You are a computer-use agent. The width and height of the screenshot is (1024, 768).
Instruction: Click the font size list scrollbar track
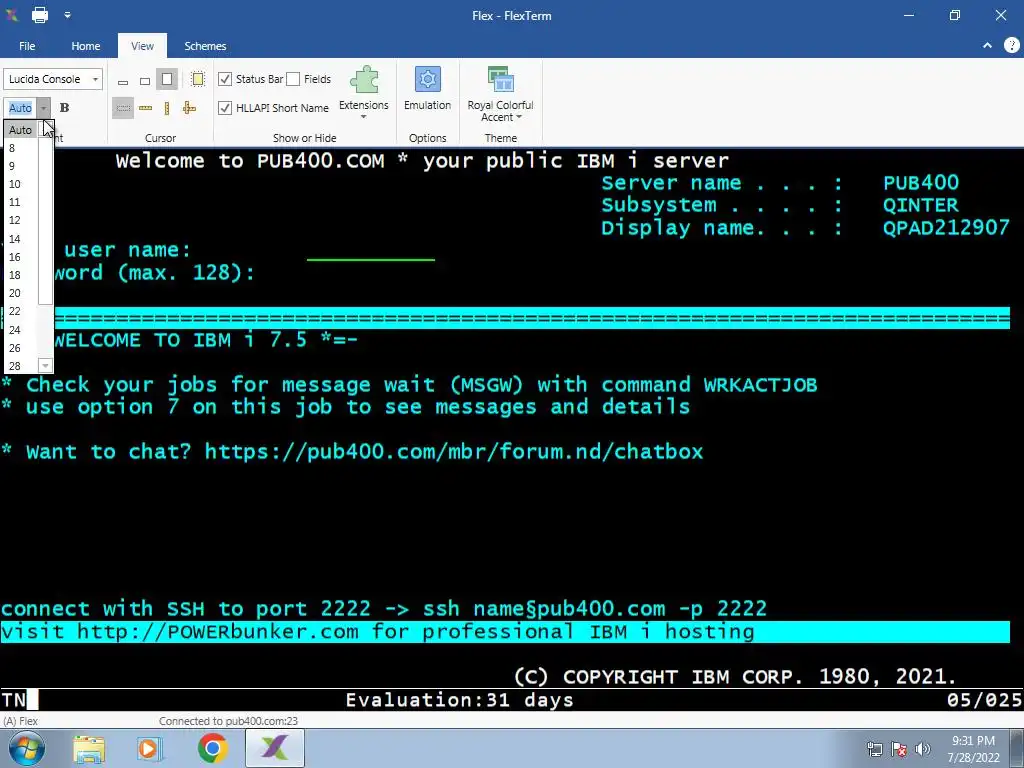pos(45,332)
